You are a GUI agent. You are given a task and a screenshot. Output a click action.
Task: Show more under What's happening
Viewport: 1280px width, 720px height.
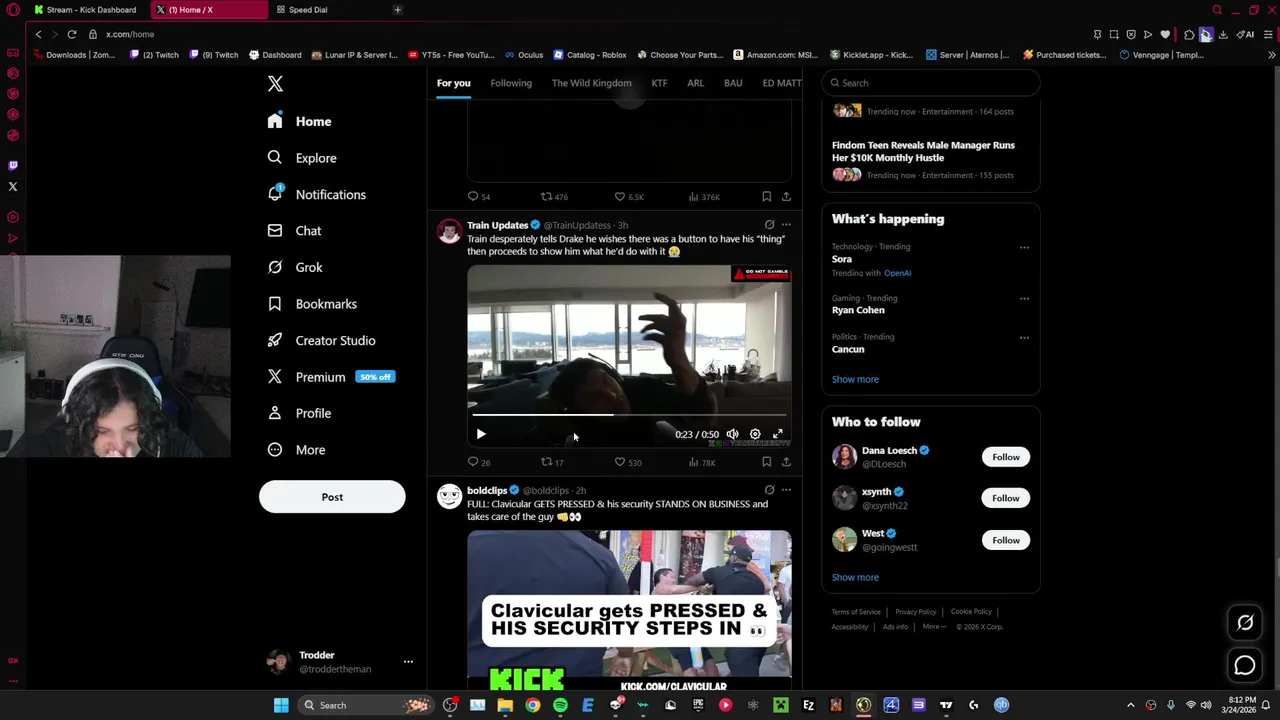click(855, 379)
